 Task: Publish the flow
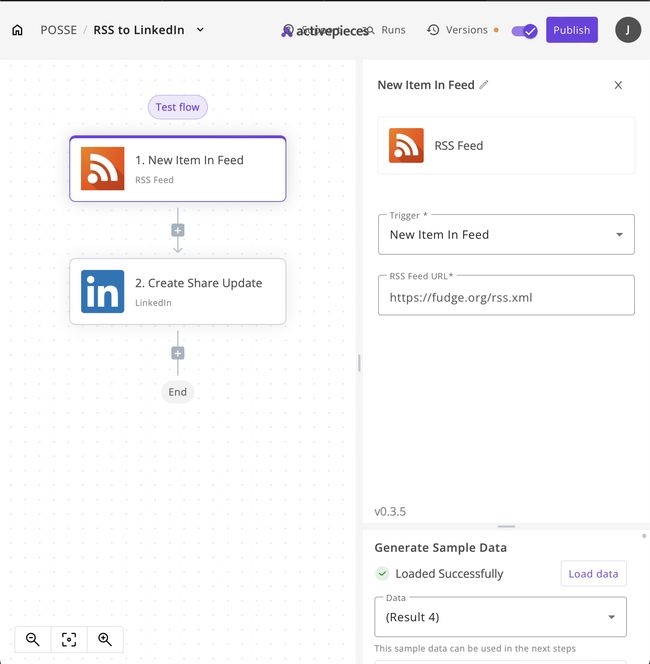572,30
